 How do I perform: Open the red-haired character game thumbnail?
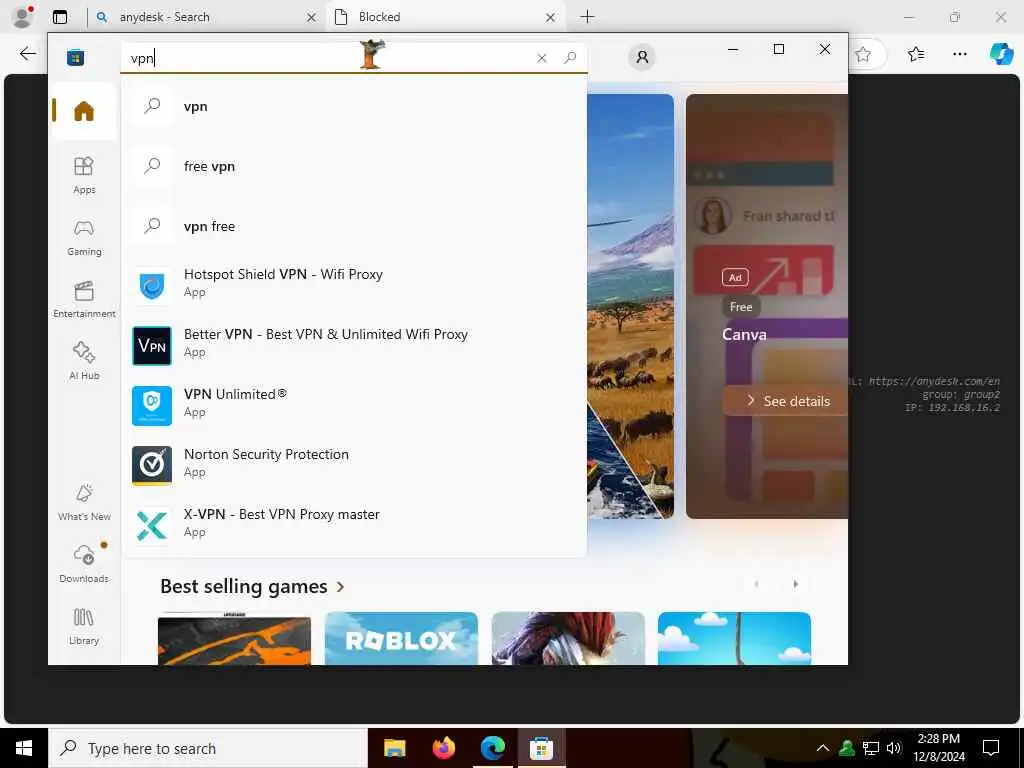coord(568,638)
